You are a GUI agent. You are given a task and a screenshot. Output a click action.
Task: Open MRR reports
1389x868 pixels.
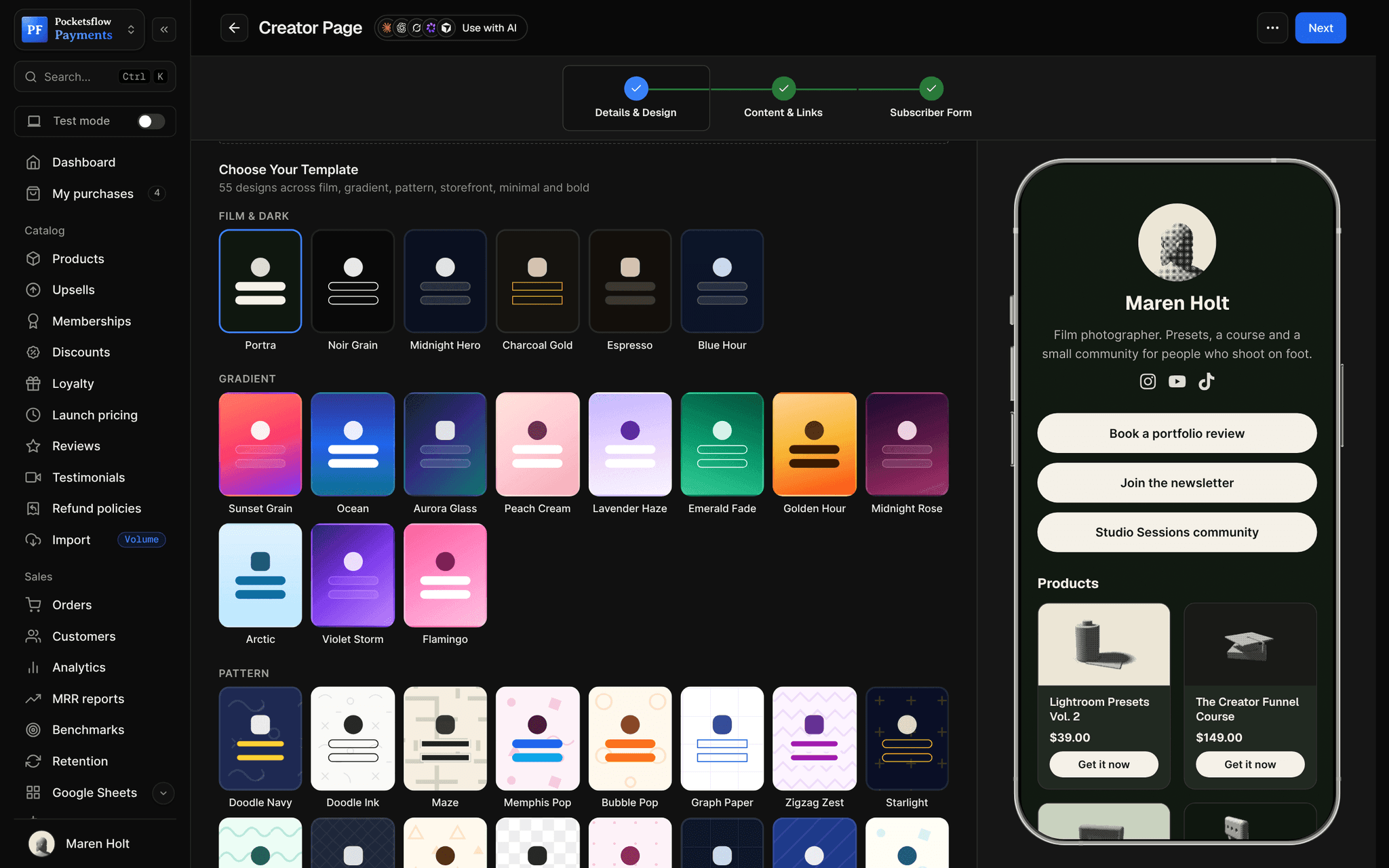(95, 698)
